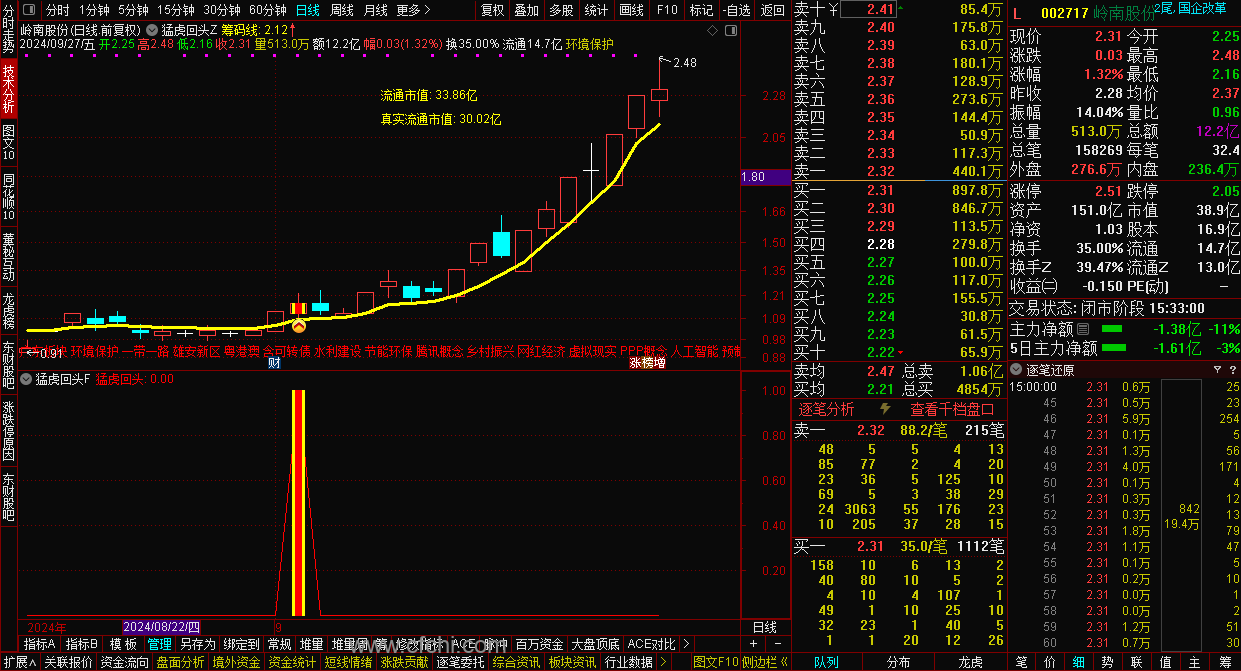Open 图文F10 at bottom bar
1241x671 pixels.
pos(715,662)
